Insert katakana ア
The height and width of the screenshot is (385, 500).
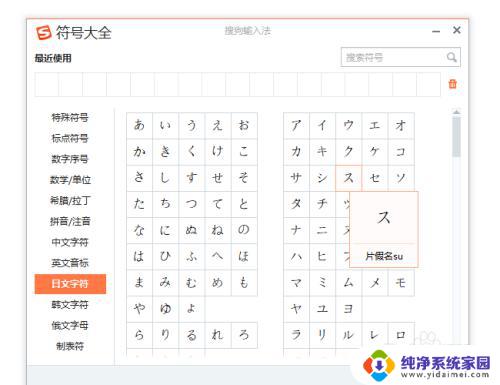[296, 125]
